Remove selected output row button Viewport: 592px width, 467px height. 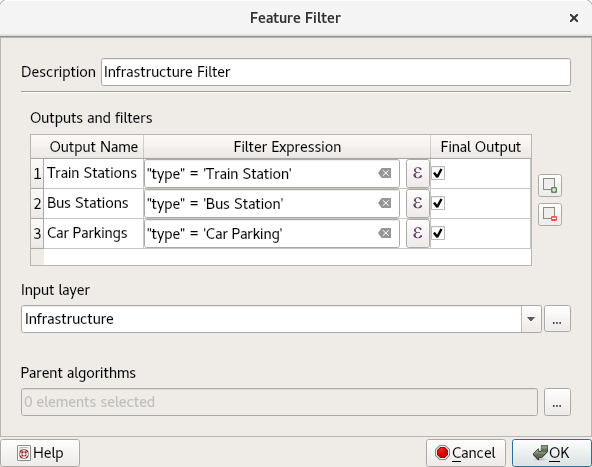pos(550,214)
